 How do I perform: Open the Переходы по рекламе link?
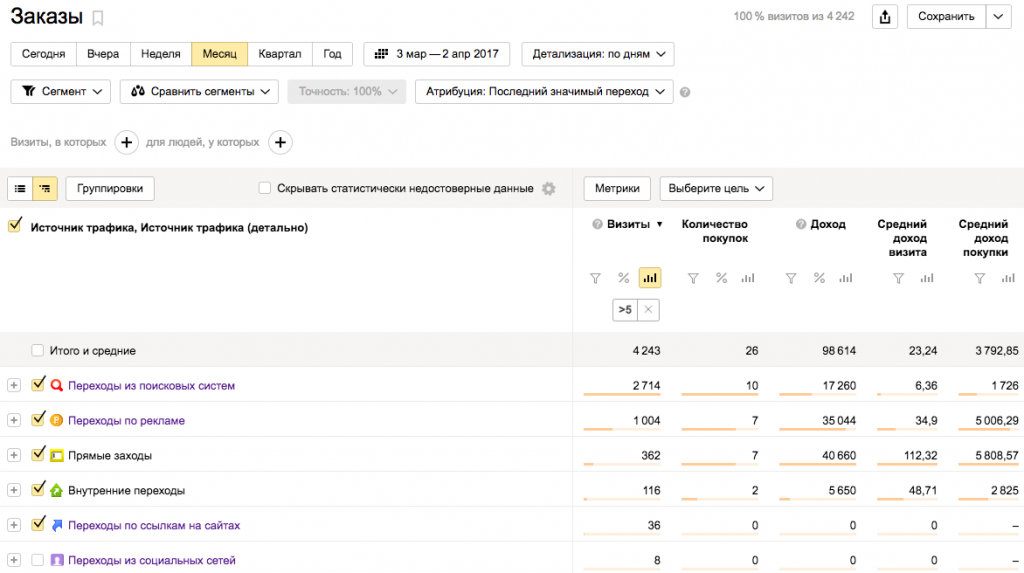click(126, 420)
